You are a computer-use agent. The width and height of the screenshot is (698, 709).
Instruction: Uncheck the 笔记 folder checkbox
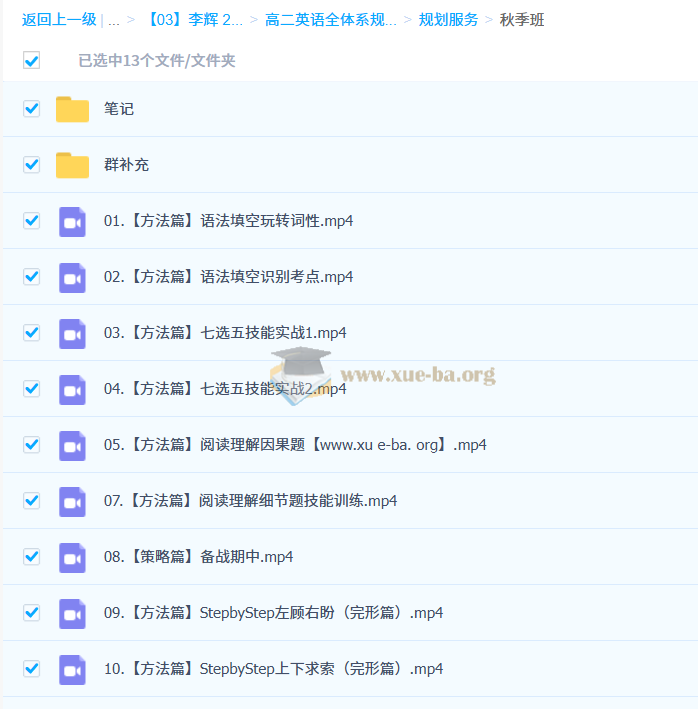(32, 109)
